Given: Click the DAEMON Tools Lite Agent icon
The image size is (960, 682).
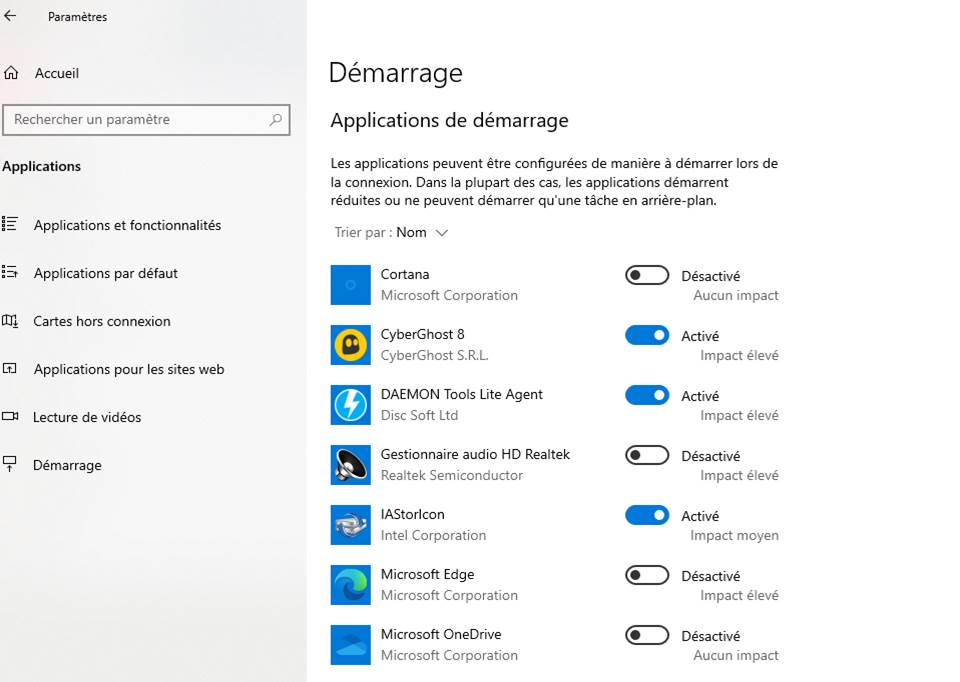Looking at the screenshot, I should 350,405.
